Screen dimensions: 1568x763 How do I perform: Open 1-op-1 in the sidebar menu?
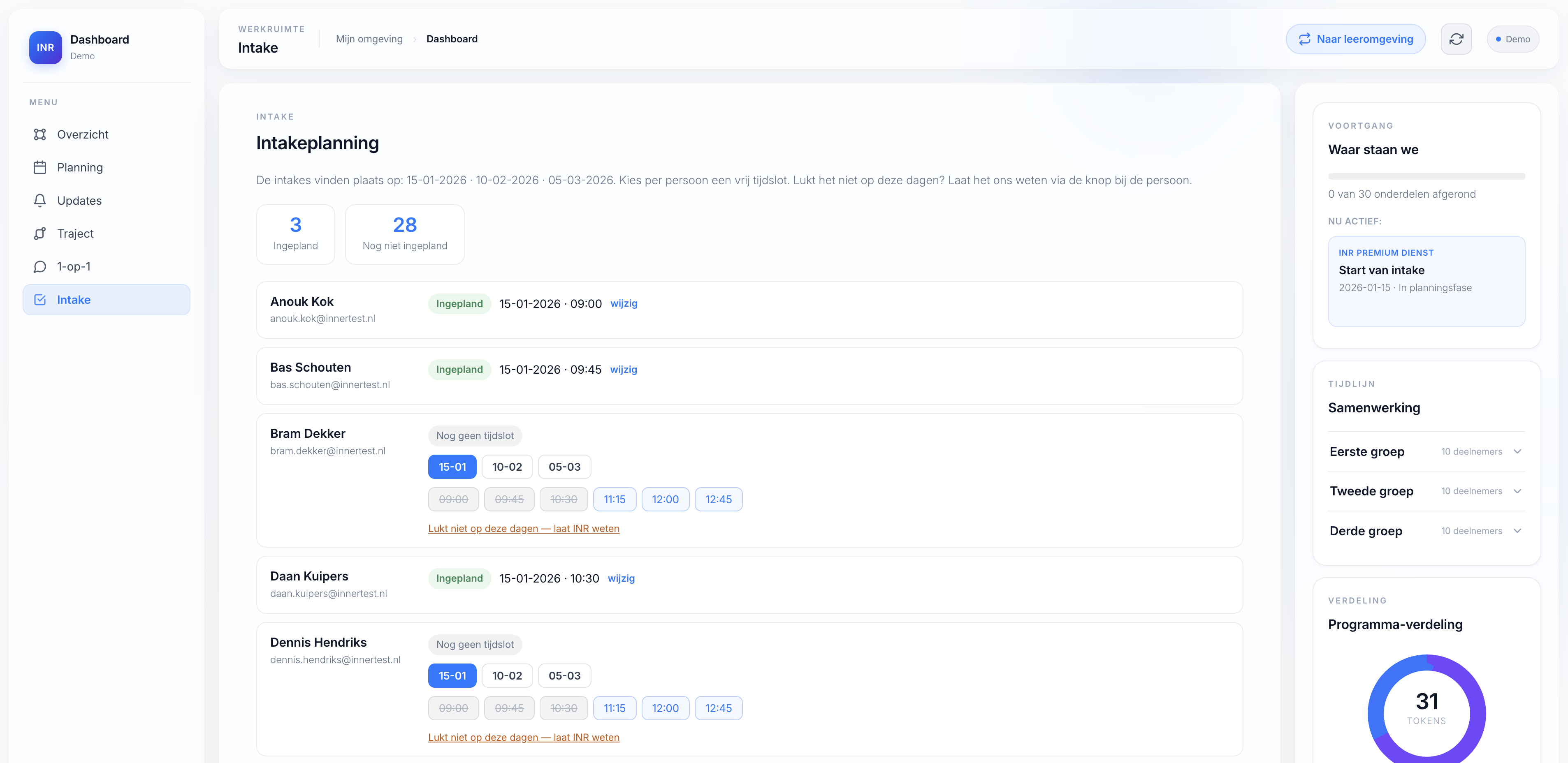(x=107, y=266)
